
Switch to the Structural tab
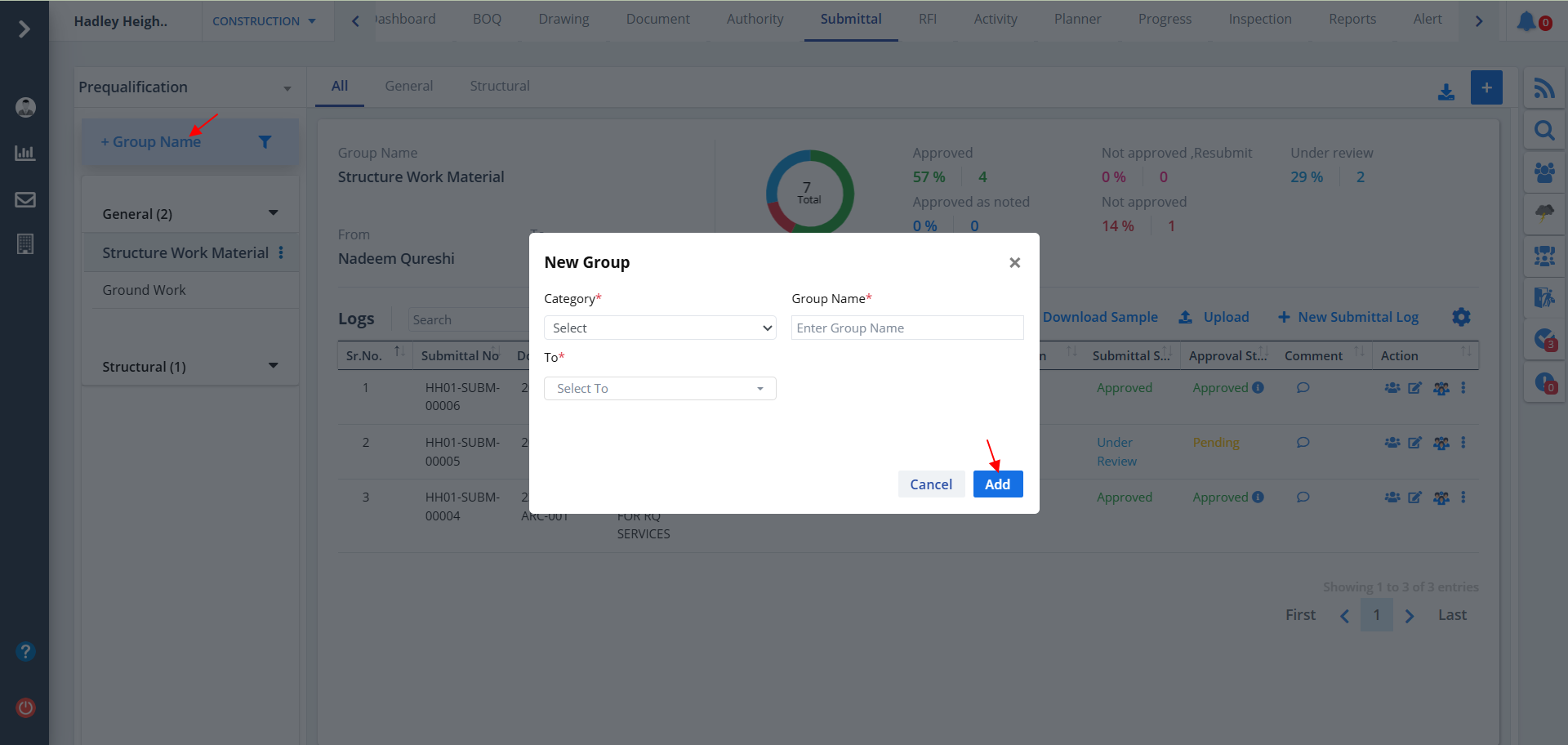tap(499, 86)
